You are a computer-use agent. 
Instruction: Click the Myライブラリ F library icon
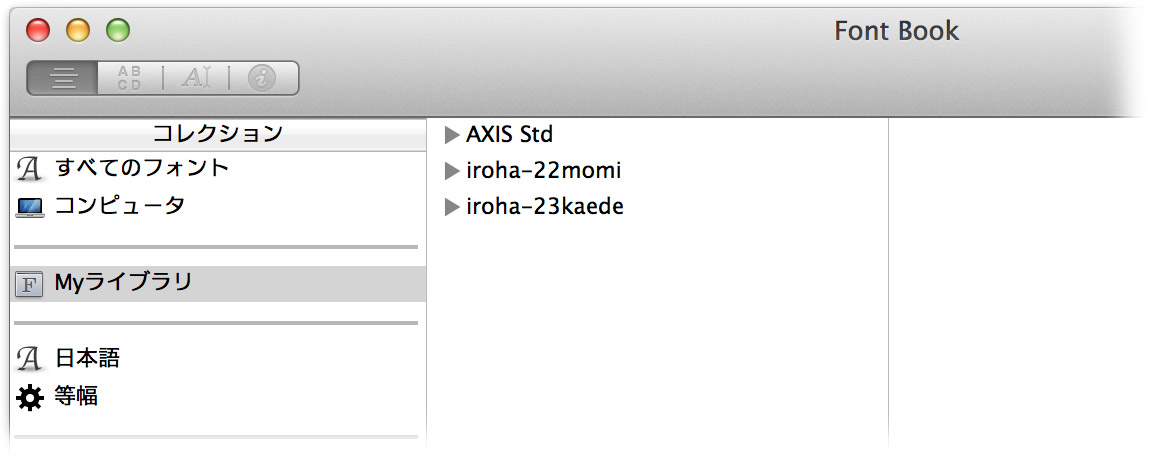[x=29, y=285]
